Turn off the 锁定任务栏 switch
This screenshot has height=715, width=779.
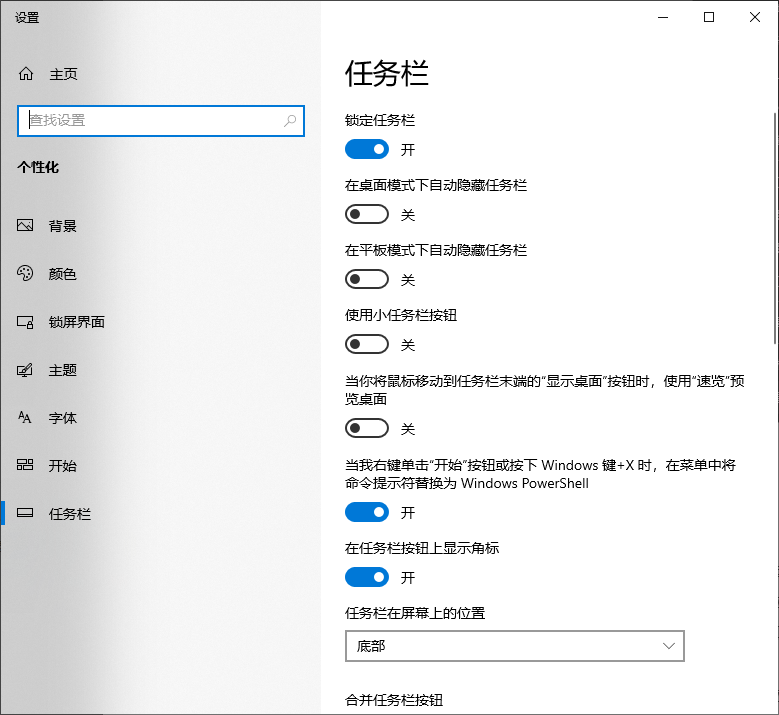tap(367, 149)
